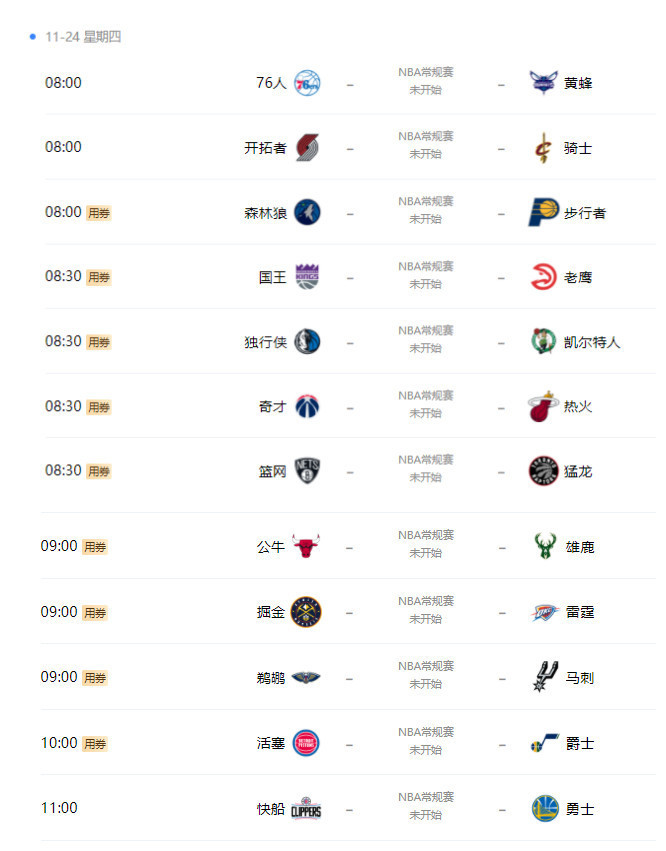Select the Cavaliers logo icon
The width and height of the screenshot is (666, 851).
point(543,148)
